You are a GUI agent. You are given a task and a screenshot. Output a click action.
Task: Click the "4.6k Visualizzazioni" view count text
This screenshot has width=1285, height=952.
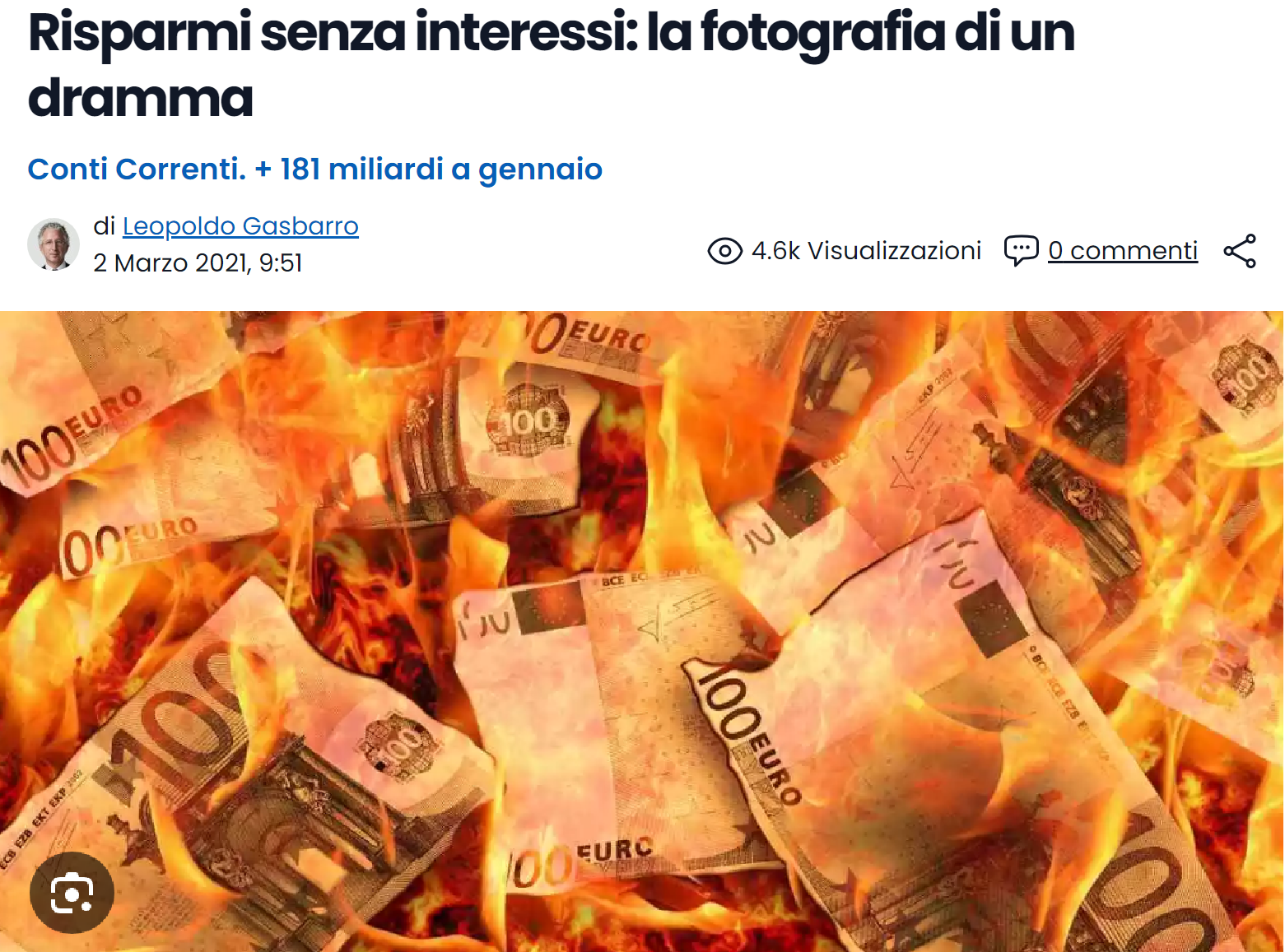pyautogui.click(x=866, y=250)
